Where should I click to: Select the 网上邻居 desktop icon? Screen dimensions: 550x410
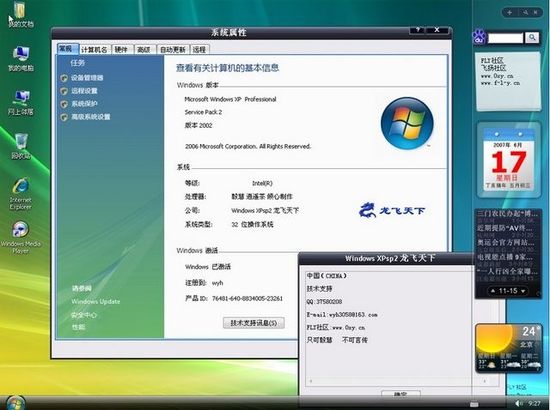tap(21, 102)
